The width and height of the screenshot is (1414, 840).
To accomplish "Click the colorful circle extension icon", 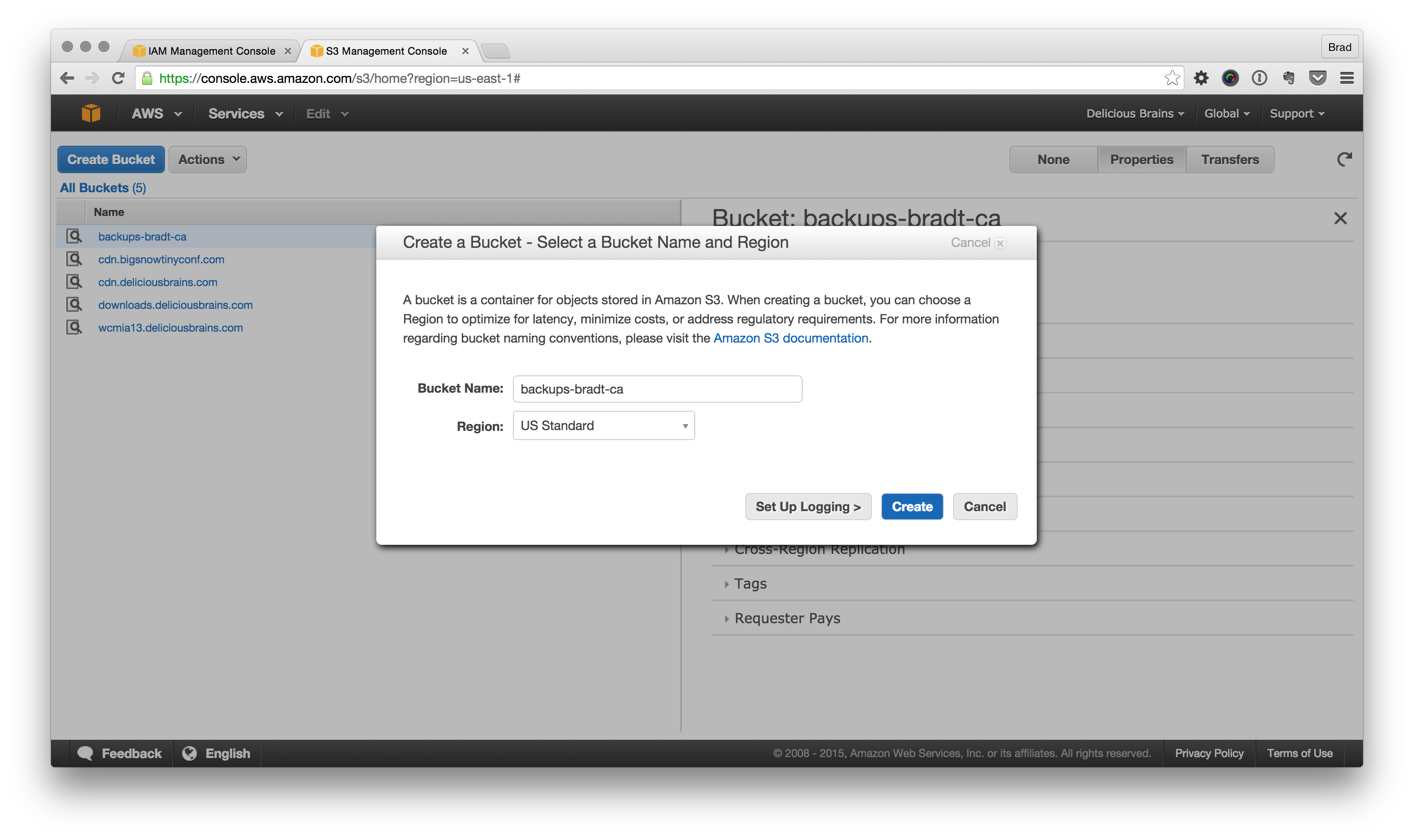I will pos(1230,78).
